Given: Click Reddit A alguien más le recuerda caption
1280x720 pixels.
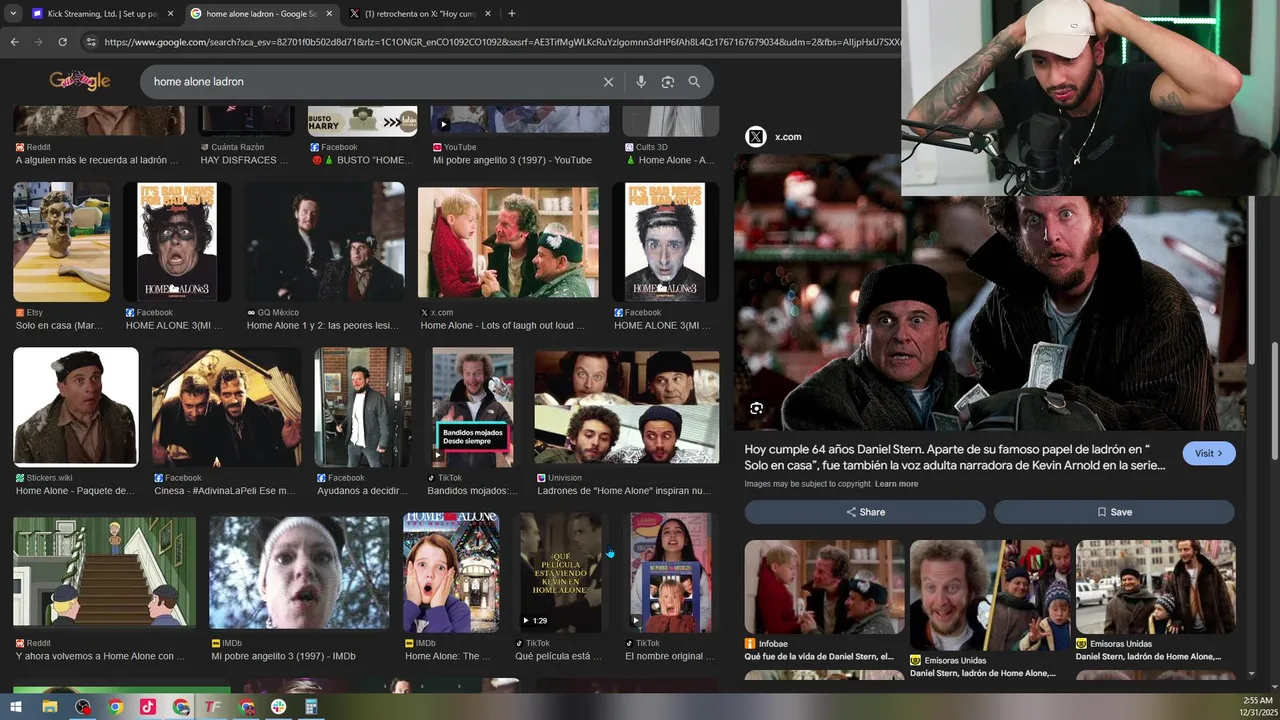Looking at the screenshot, I should tap(97, 160).
